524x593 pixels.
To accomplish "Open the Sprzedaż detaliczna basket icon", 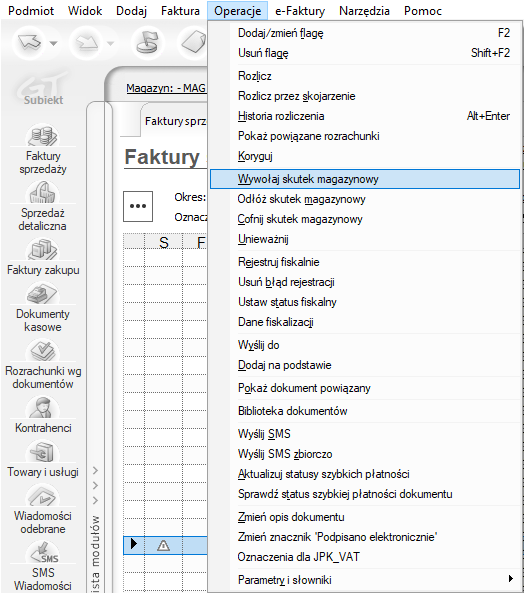I will coord(43,192).
